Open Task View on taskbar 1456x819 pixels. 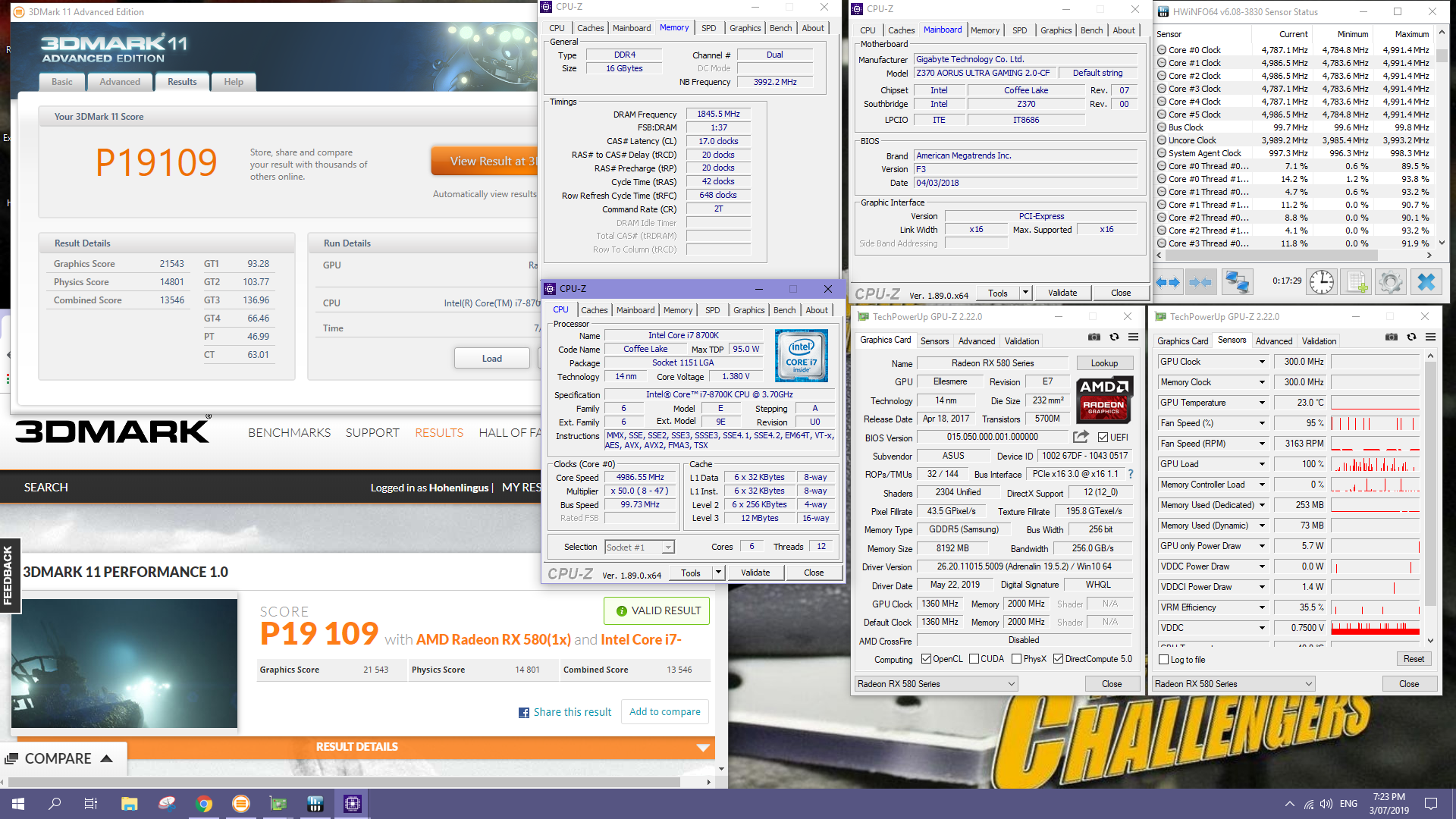[x=91, y=804]
